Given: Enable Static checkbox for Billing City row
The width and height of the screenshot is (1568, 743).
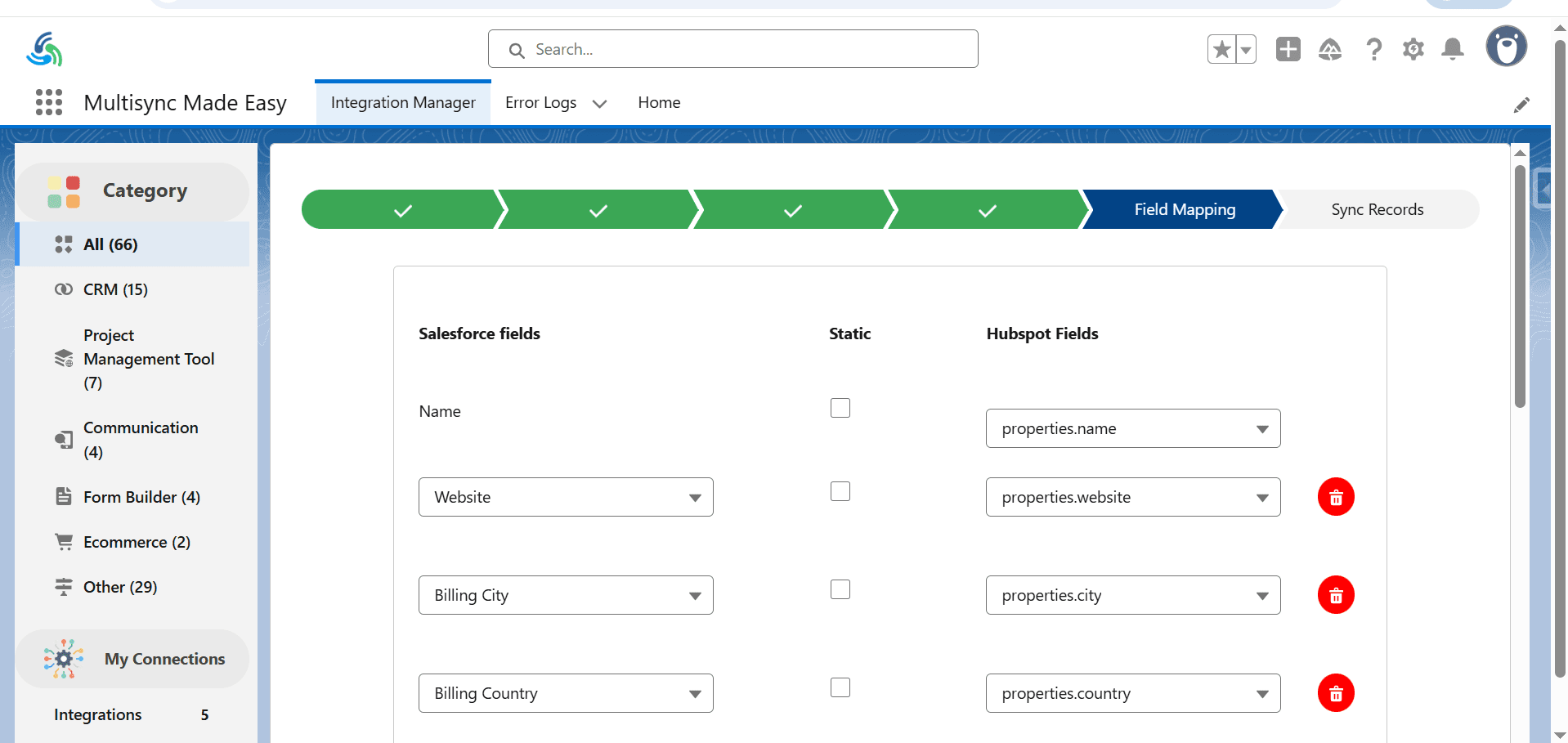Looking at the screenshot, I should coord(840,589).
